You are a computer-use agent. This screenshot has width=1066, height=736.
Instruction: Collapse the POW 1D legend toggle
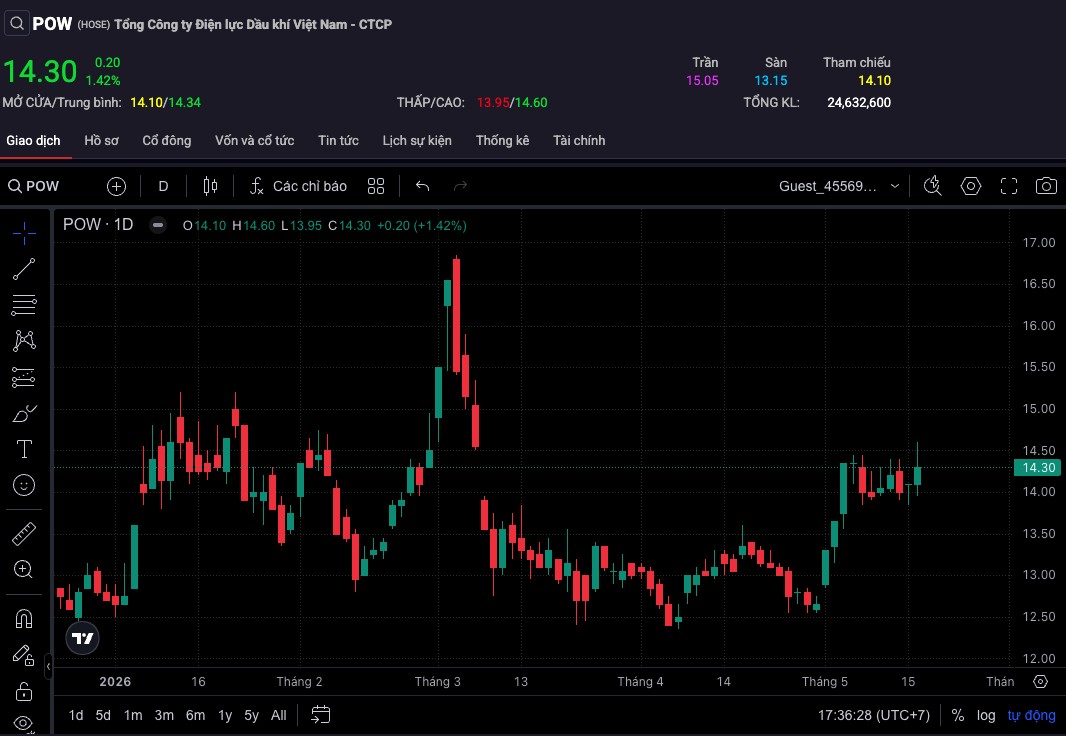158,225
